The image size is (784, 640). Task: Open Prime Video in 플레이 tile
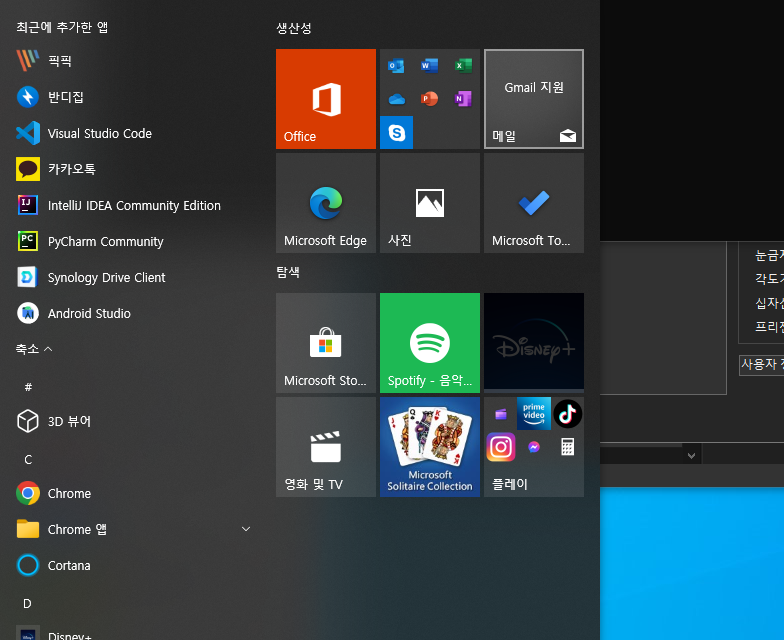click(534, 414)
